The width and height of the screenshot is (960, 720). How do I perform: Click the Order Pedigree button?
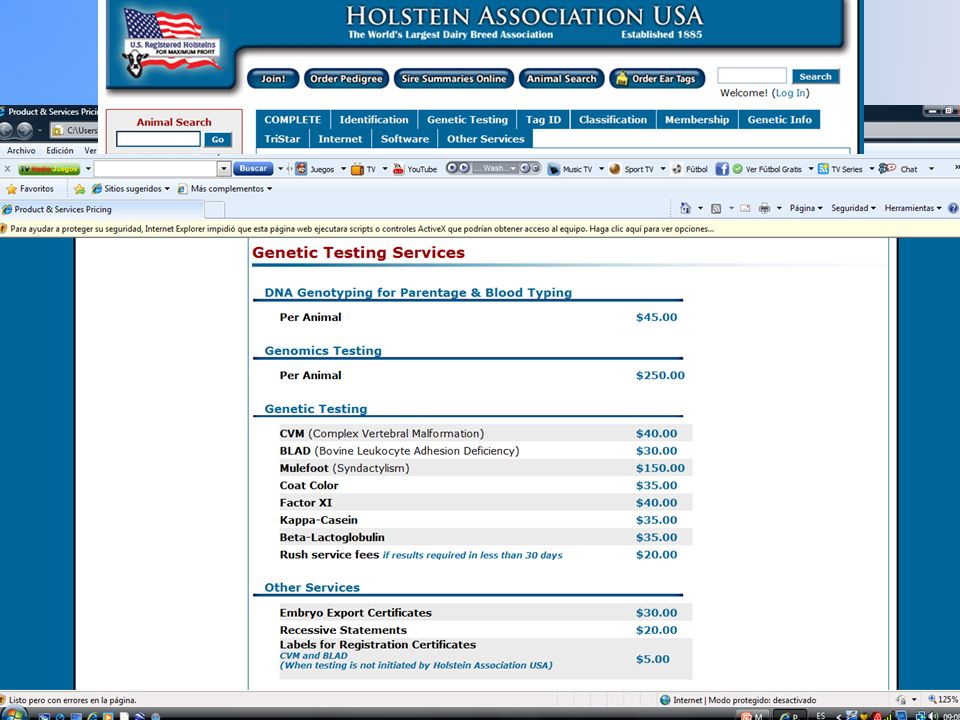[x=346, y=78]
